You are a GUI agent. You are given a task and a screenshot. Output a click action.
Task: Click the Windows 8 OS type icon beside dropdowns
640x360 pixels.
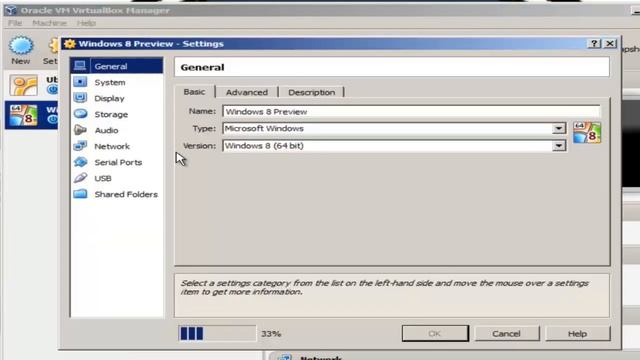(587, 133)
